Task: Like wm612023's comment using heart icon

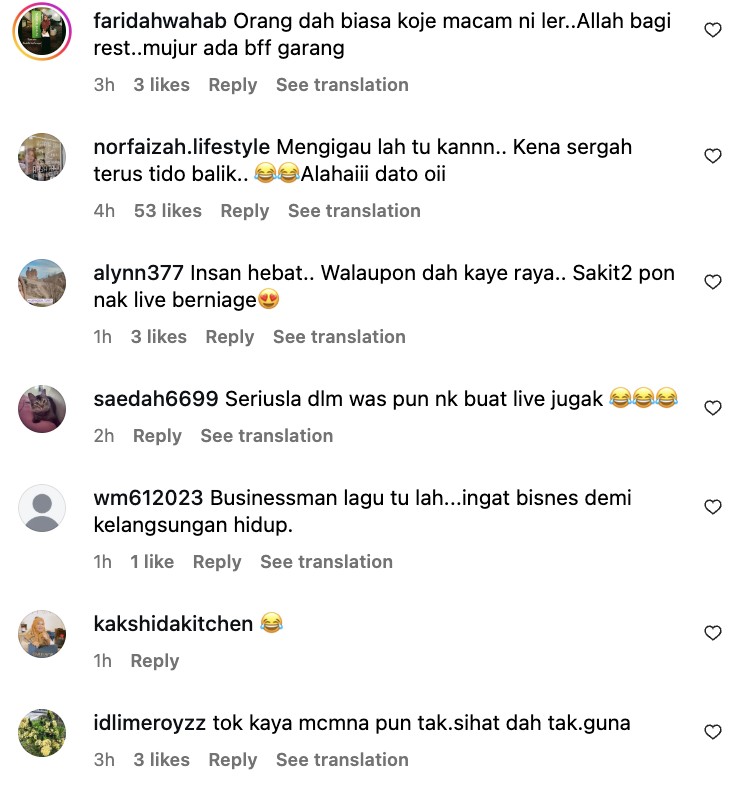Action: 713,507
